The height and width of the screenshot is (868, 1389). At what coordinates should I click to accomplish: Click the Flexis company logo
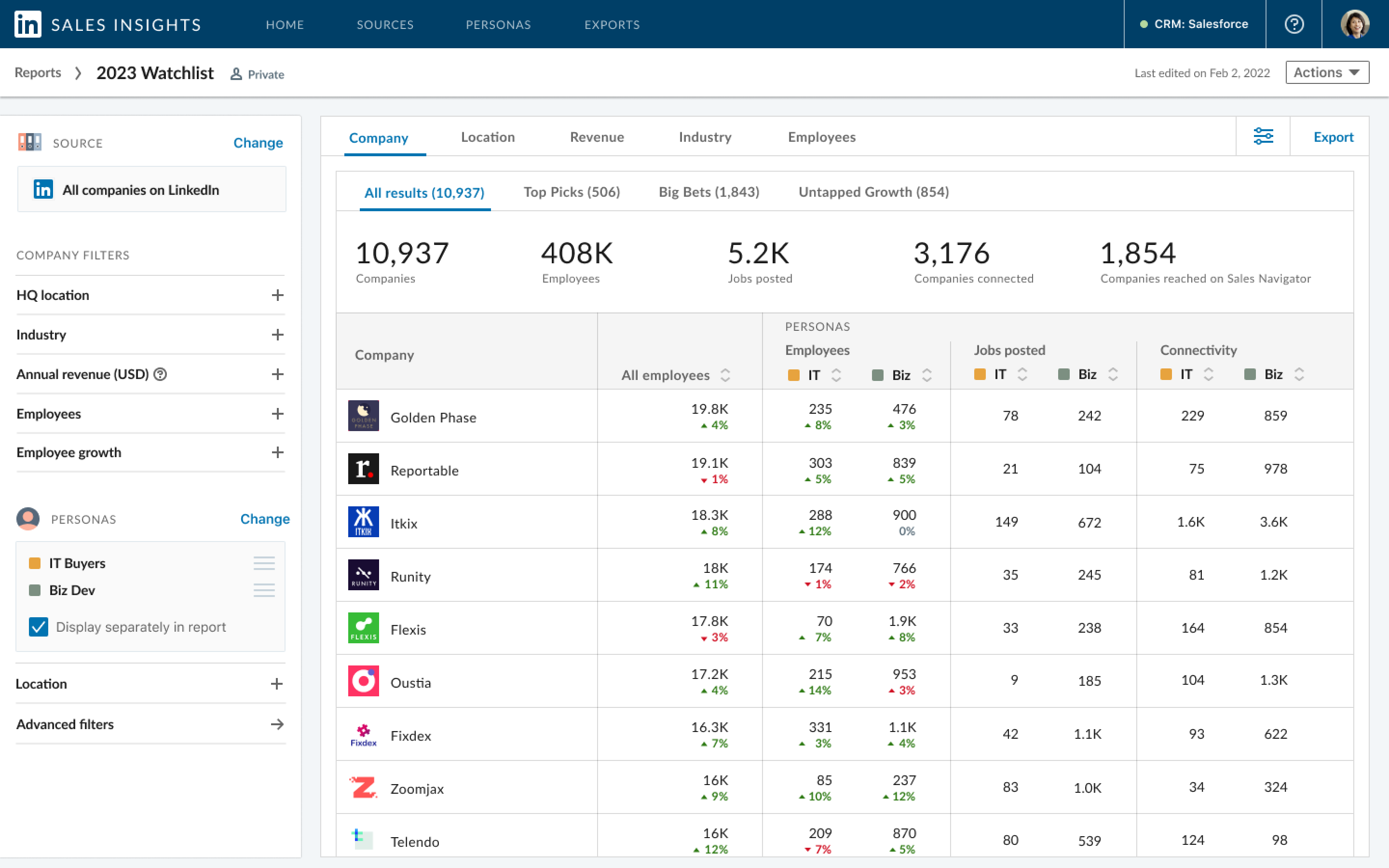[363, 627]
